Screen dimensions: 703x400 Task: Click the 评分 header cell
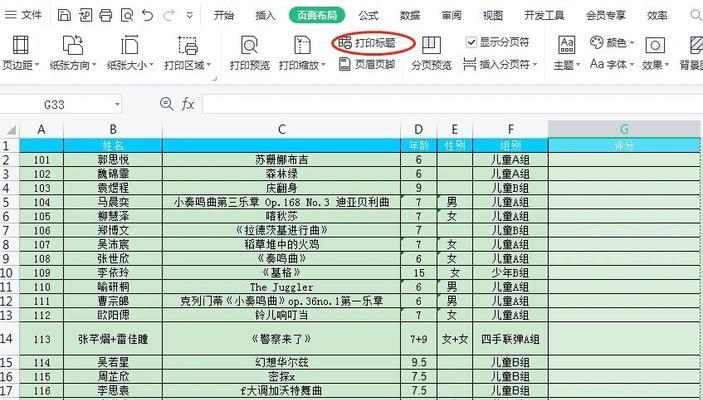coord(624,145)
